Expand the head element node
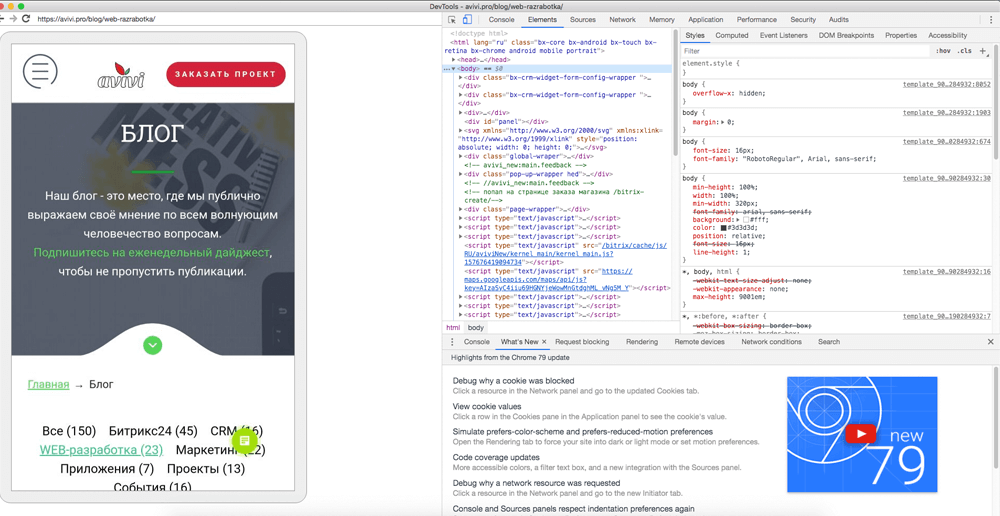The width and height of the screenshot is (1000, 516). pos(453,59)
